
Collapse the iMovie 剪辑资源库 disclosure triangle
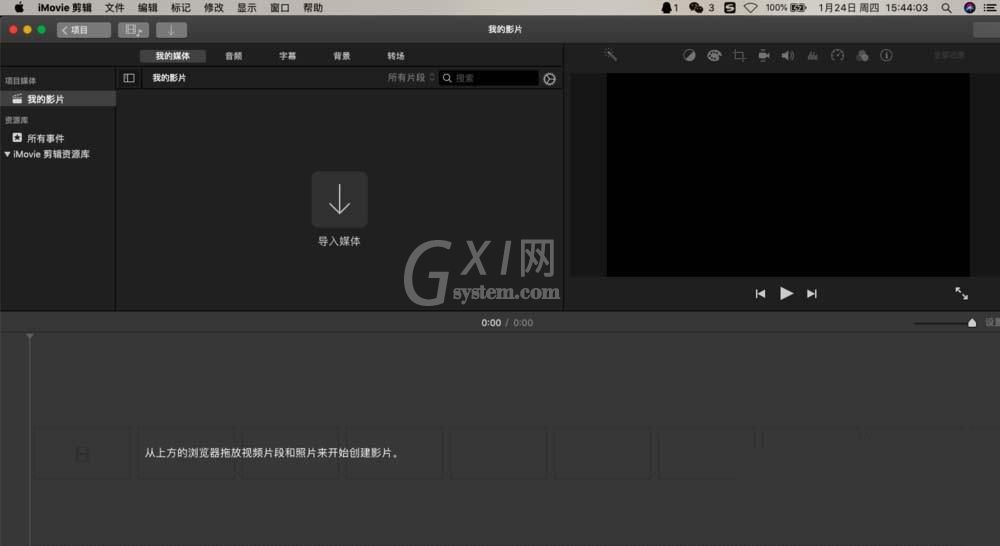7,154
